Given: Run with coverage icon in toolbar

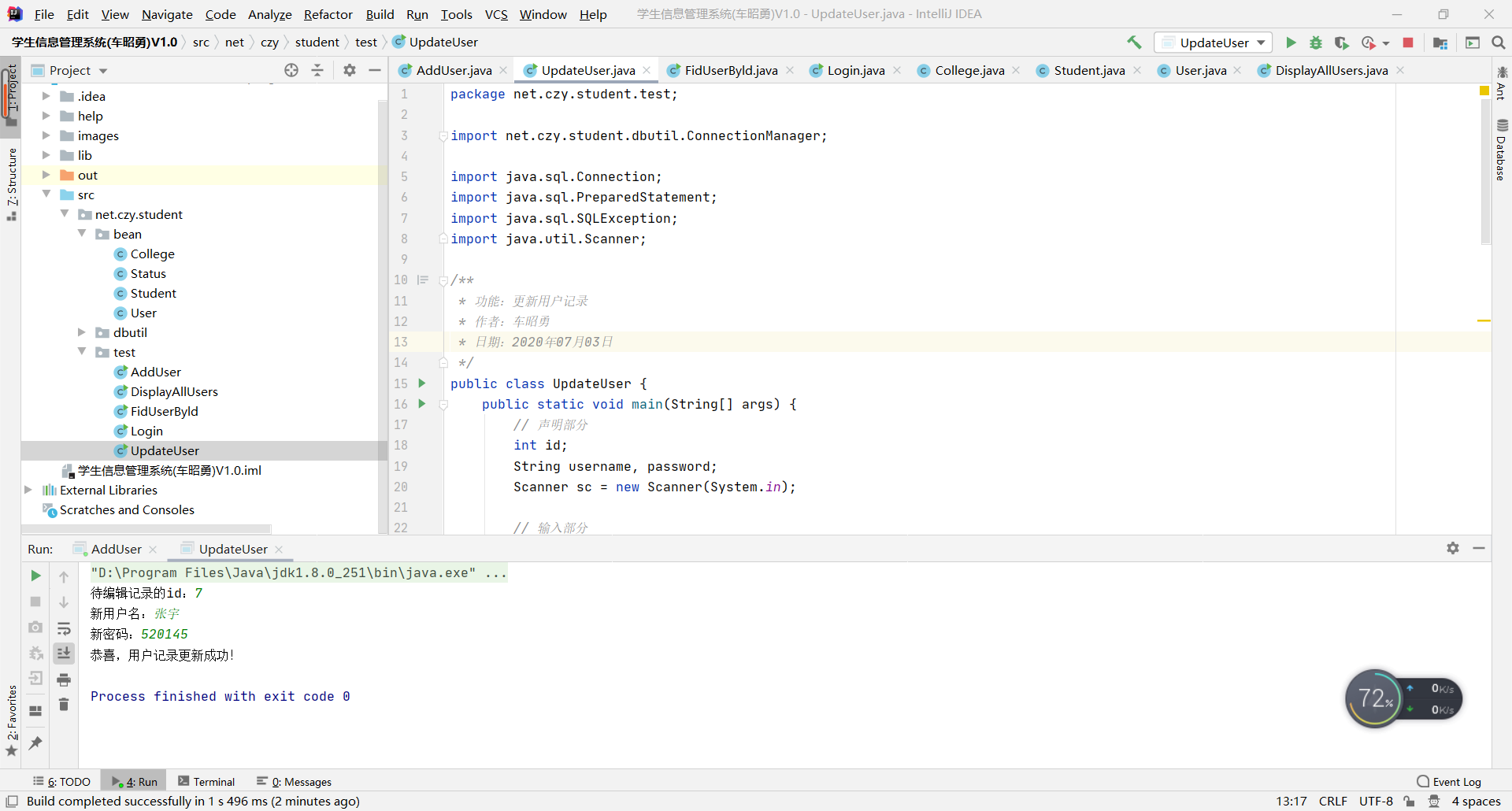Looking at the screenshot, I should [1341, 43].
